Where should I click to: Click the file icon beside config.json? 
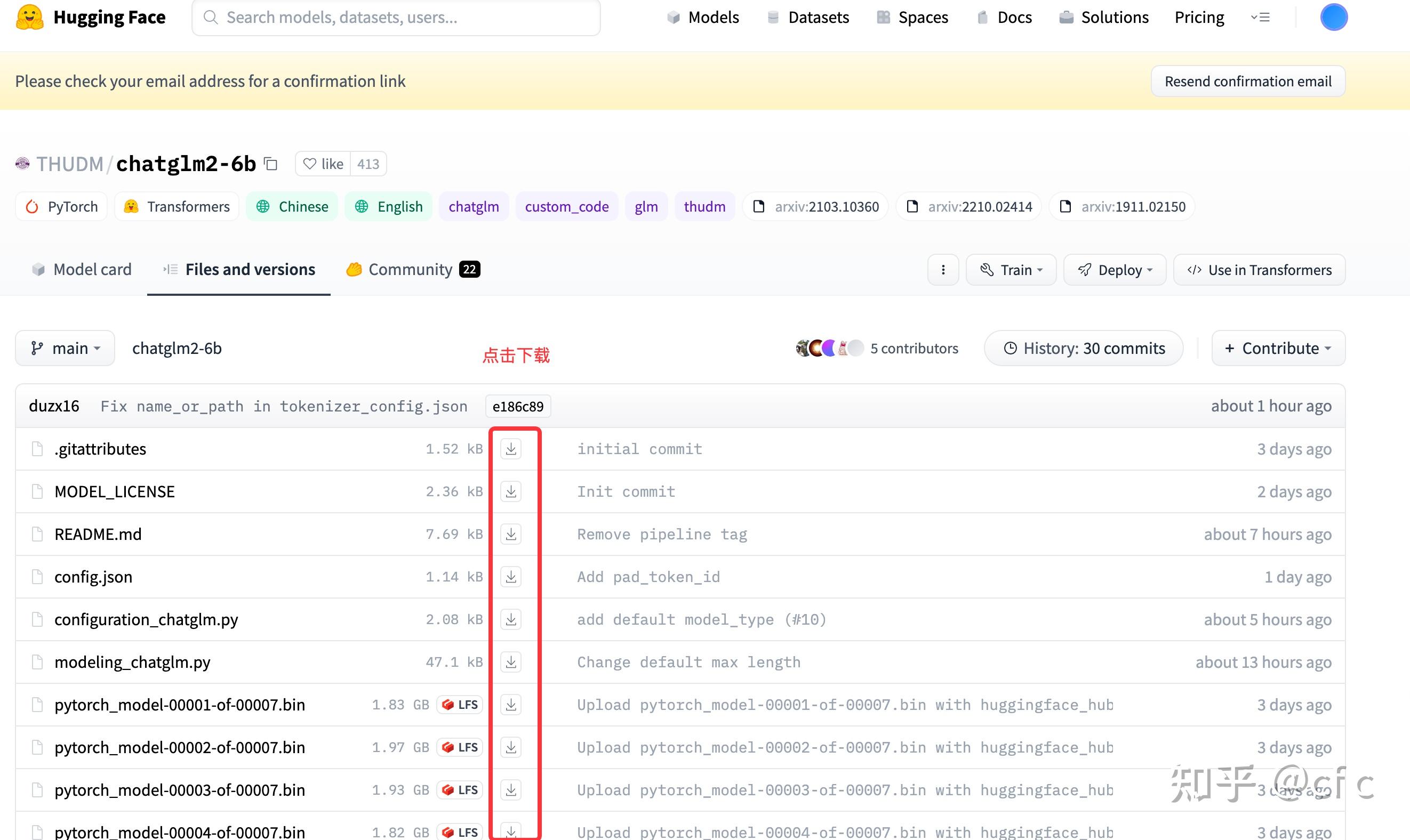(x=37, y=577)
